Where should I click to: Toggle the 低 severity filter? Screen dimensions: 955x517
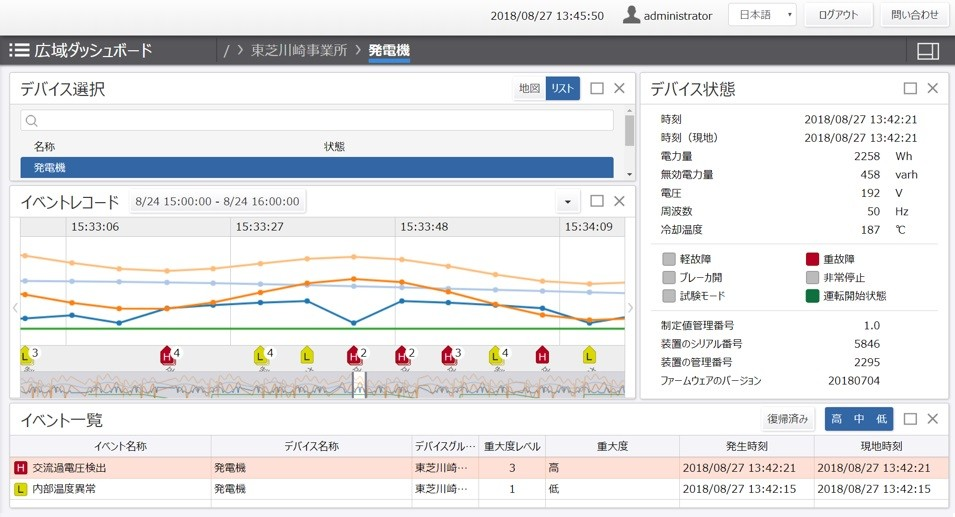(x=880, y=420)
